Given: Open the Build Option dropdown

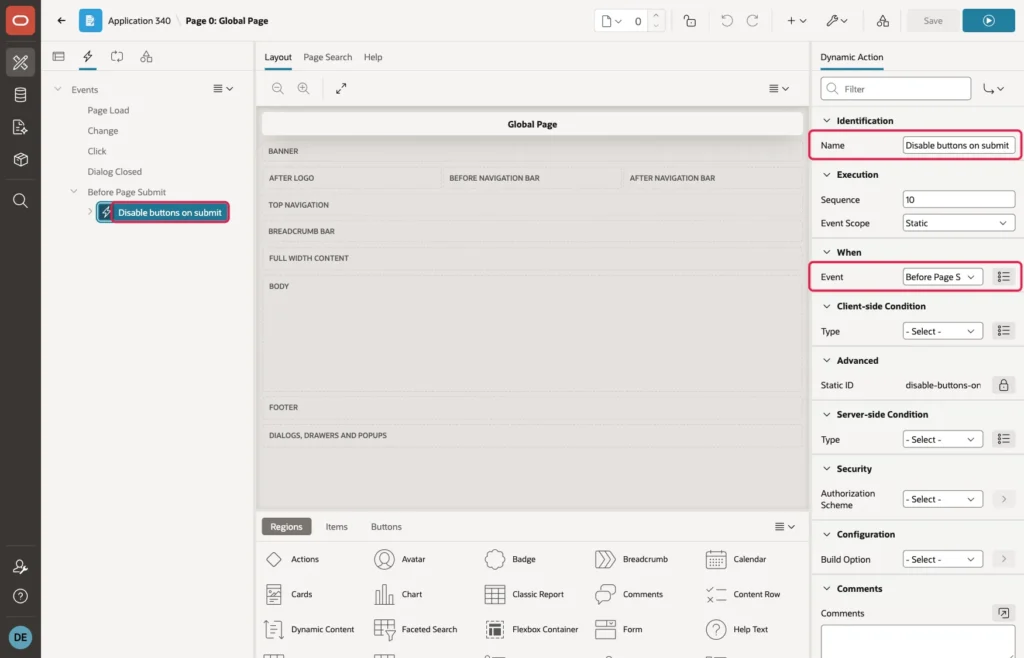Looking at the screenshot, I should coord(942,559).
